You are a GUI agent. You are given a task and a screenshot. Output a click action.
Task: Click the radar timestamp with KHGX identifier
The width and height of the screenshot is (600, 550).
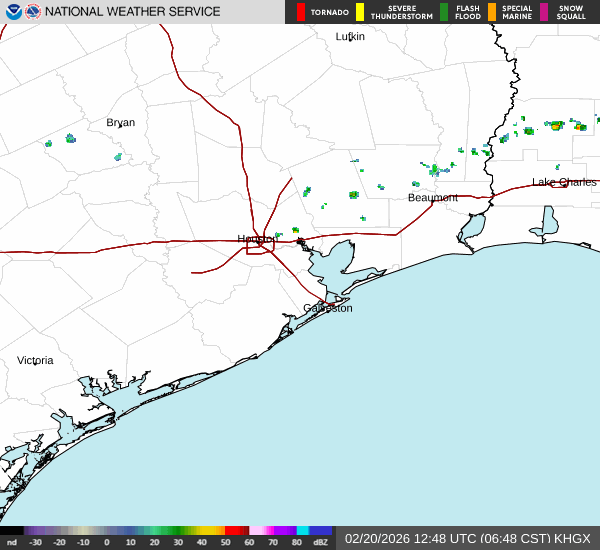(467, 538)
